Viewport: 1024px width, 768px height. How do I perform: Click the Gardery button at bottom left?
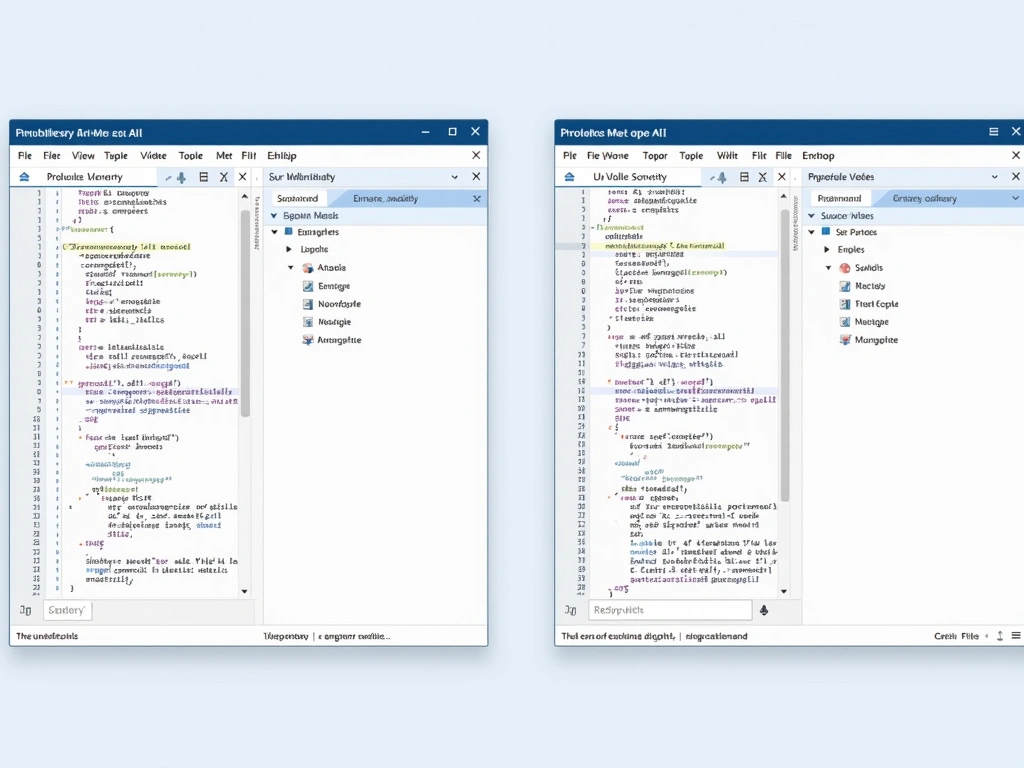66,610
